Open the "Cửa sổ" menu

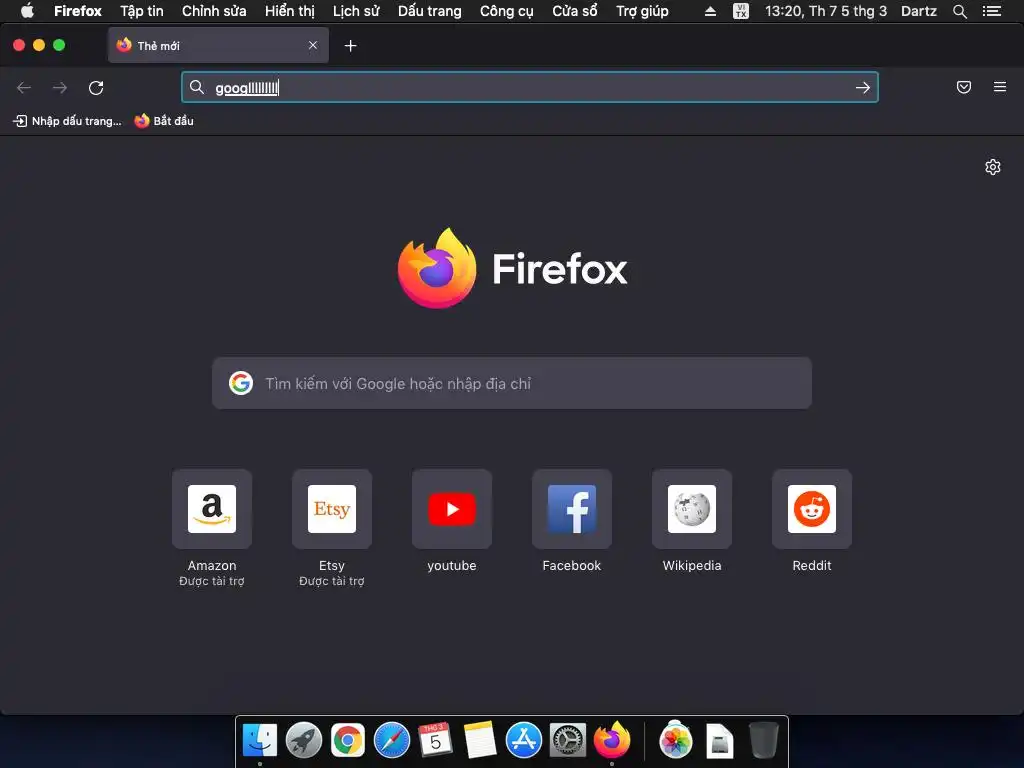[x=575, y=11]
